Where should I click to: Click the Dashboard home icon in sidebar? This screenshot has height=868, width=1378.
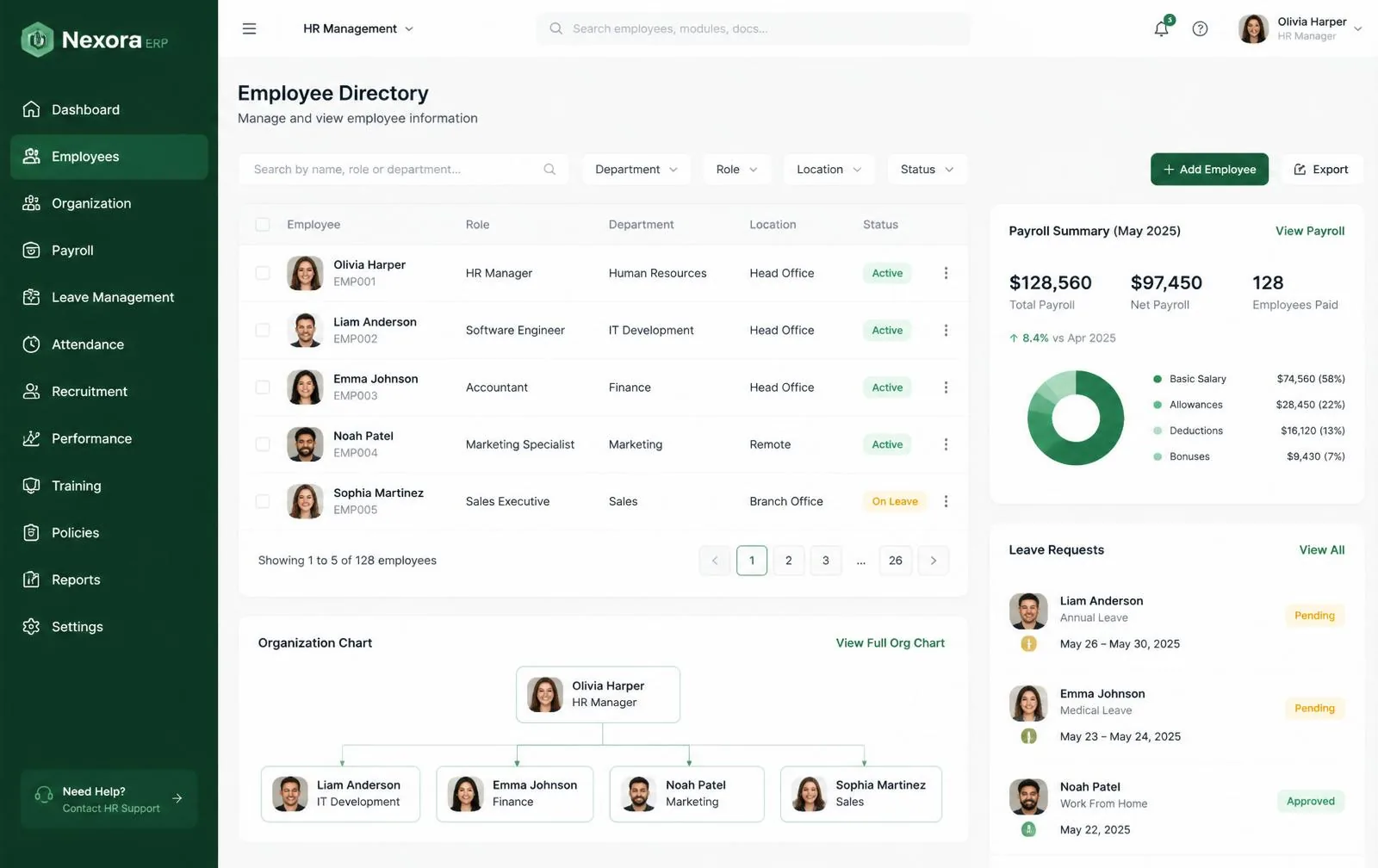pos(31,109)
